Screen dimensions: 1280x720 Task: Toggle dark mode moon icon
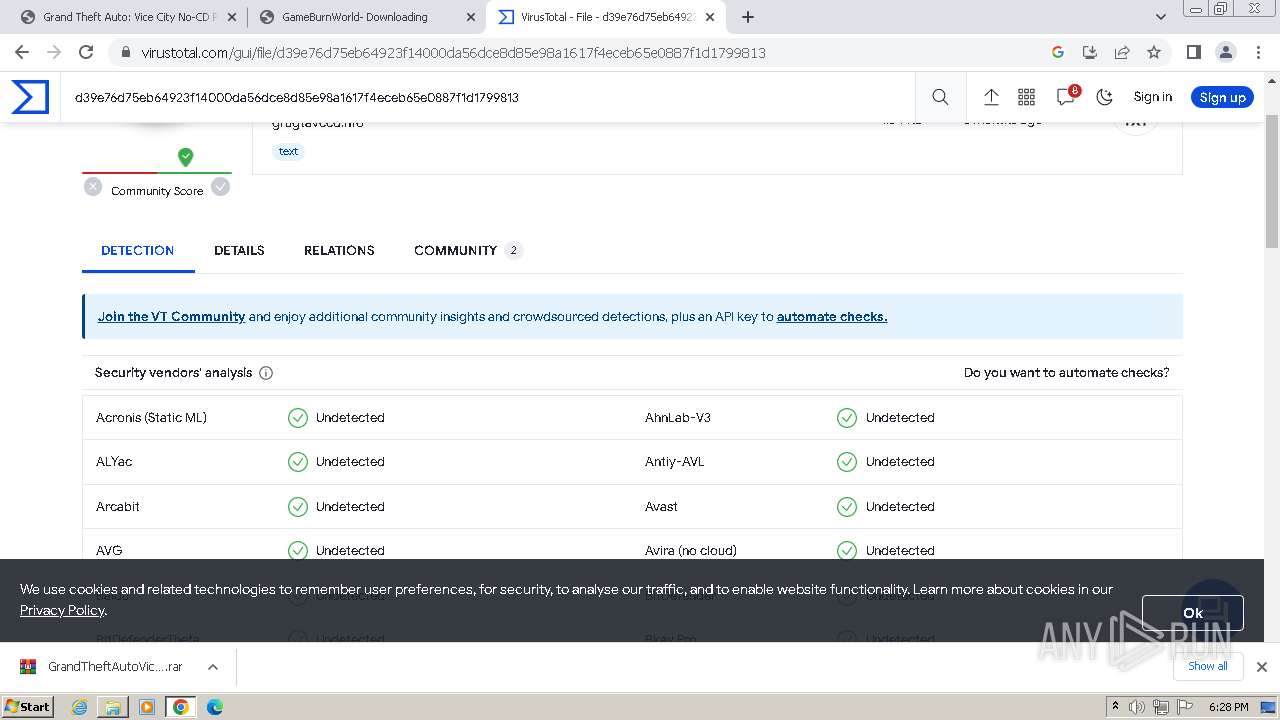[x=1104, y=97]
